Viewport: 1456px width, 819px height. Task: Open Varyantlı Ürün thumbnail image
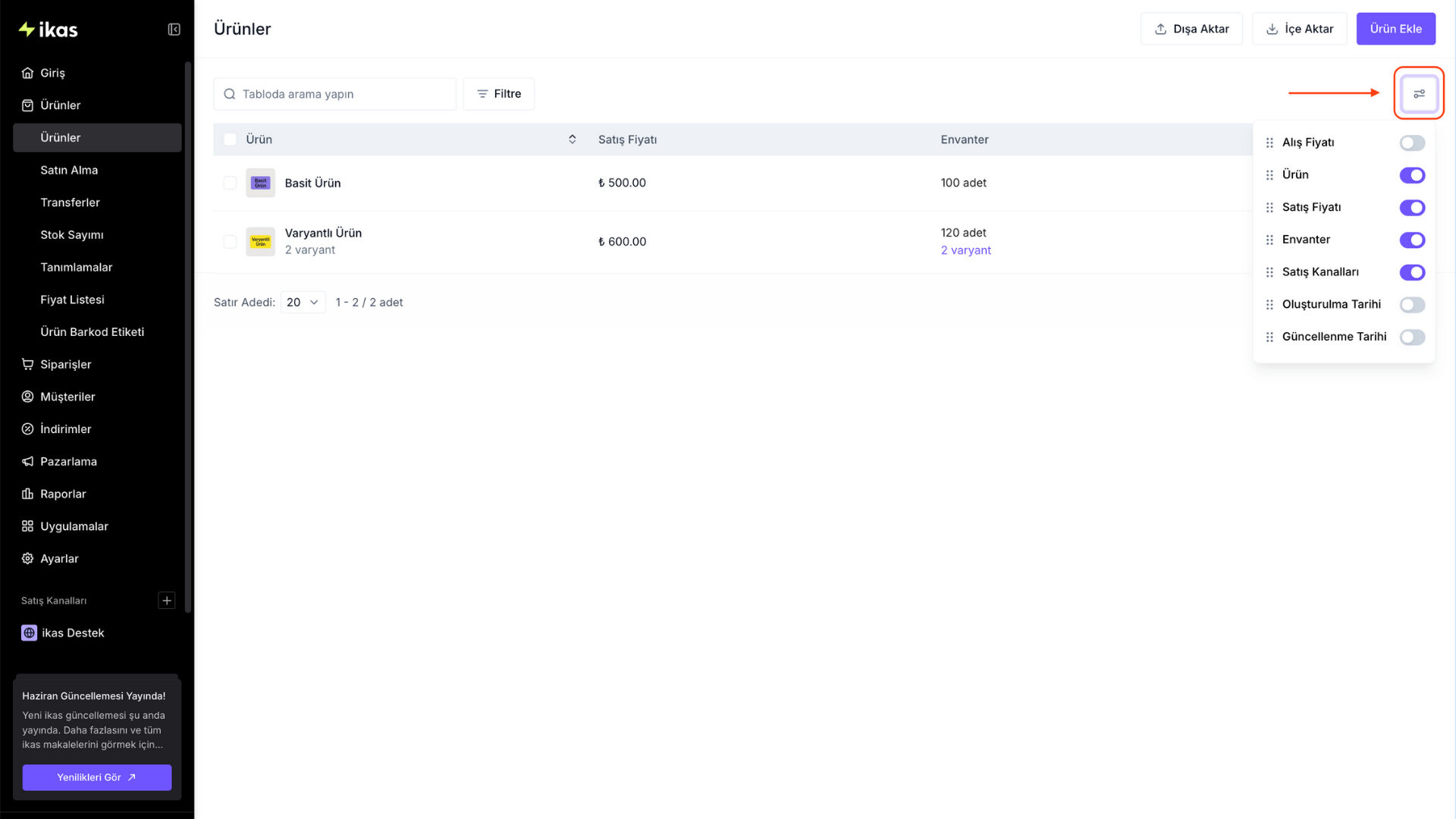(x=260, y=242)
